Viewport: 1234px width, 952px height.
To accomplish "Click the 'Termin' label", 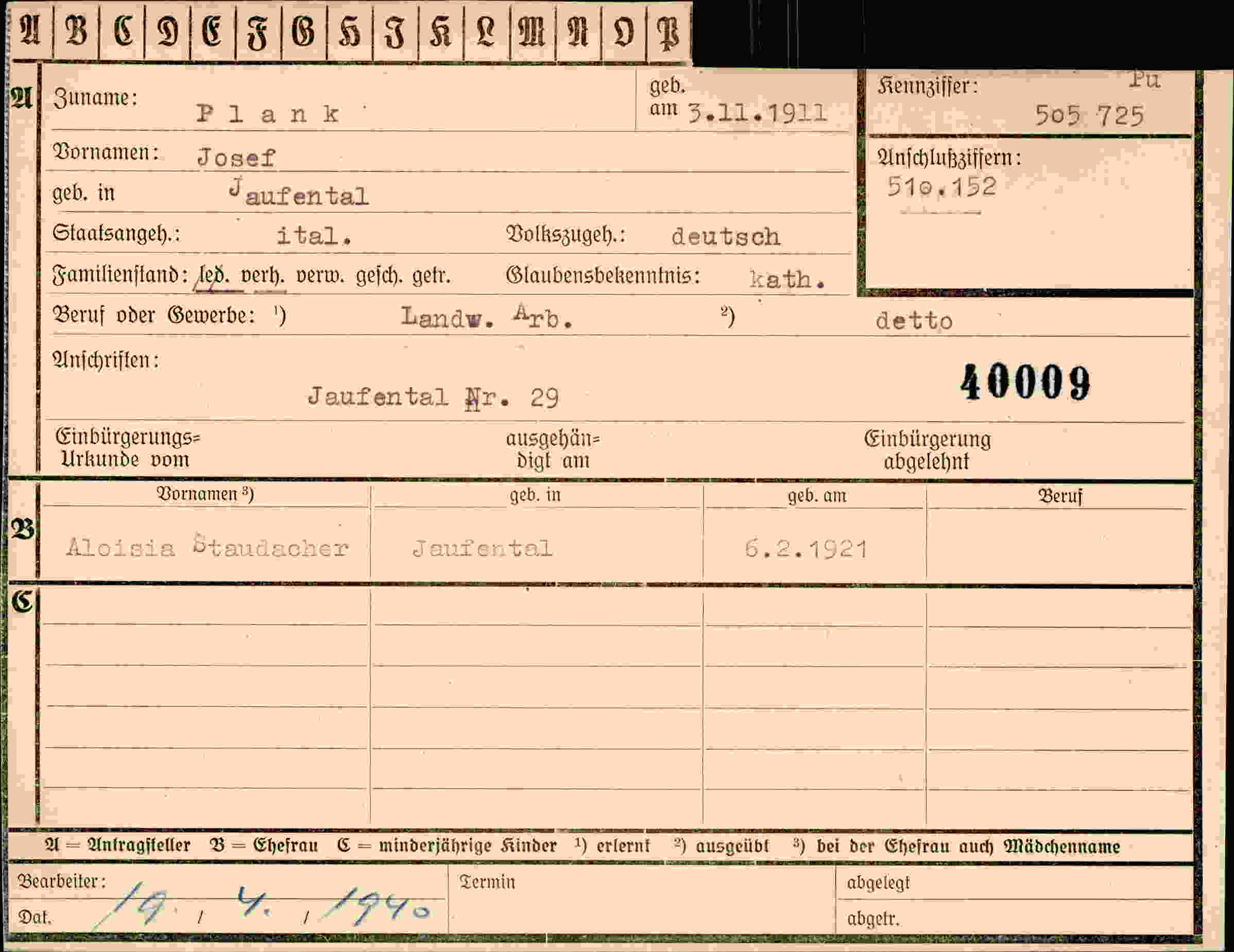I will pos(487,882).
